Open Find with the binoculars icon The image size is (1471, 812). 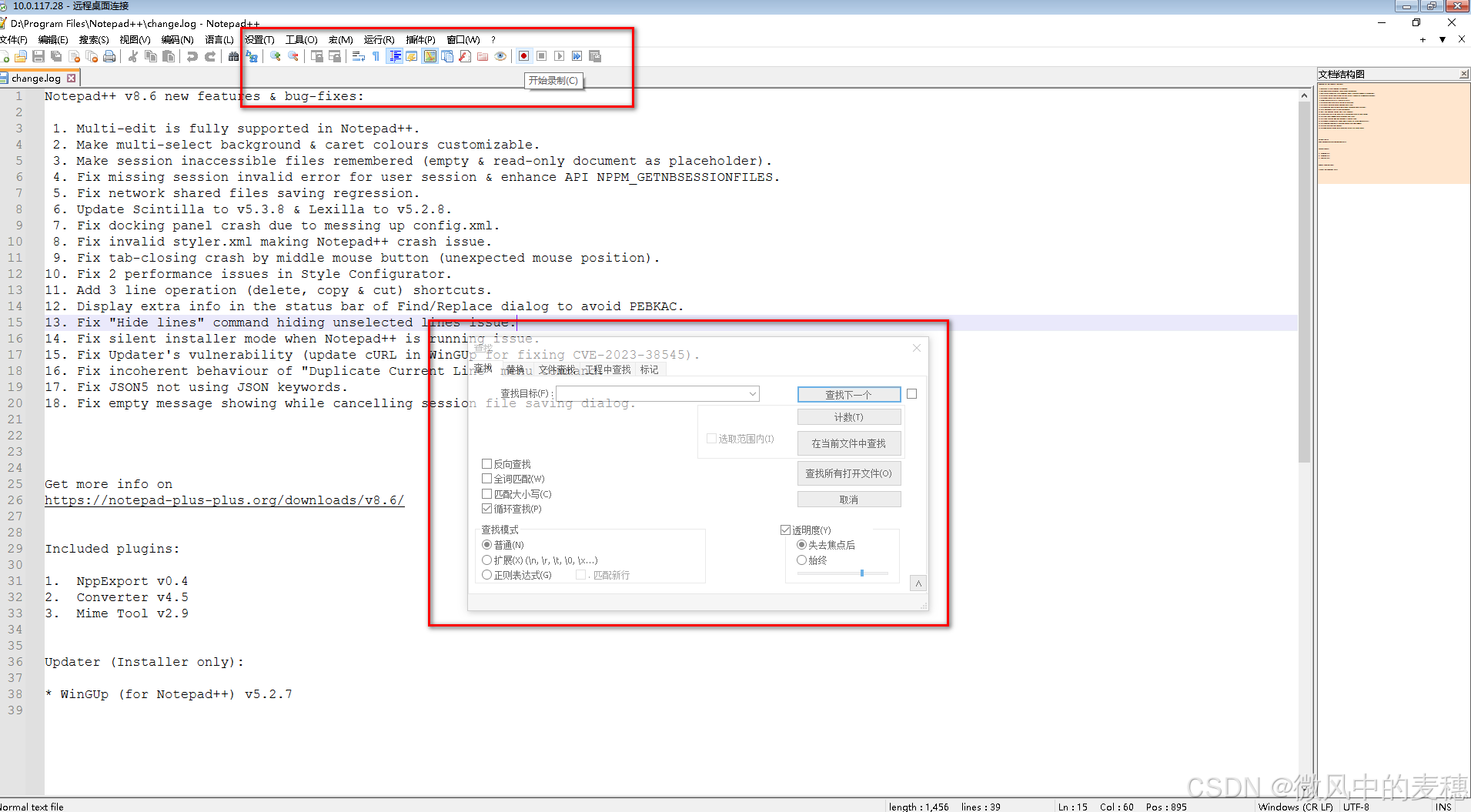(234, 56)
